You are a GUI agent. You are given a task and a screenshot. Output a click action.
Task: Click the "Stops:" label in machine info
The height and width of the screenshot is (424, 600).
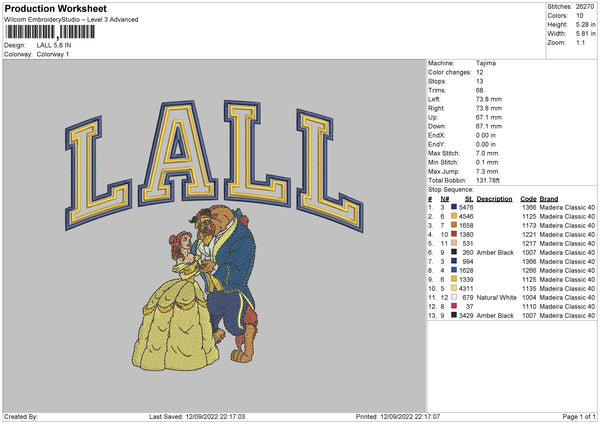[437, 81]
